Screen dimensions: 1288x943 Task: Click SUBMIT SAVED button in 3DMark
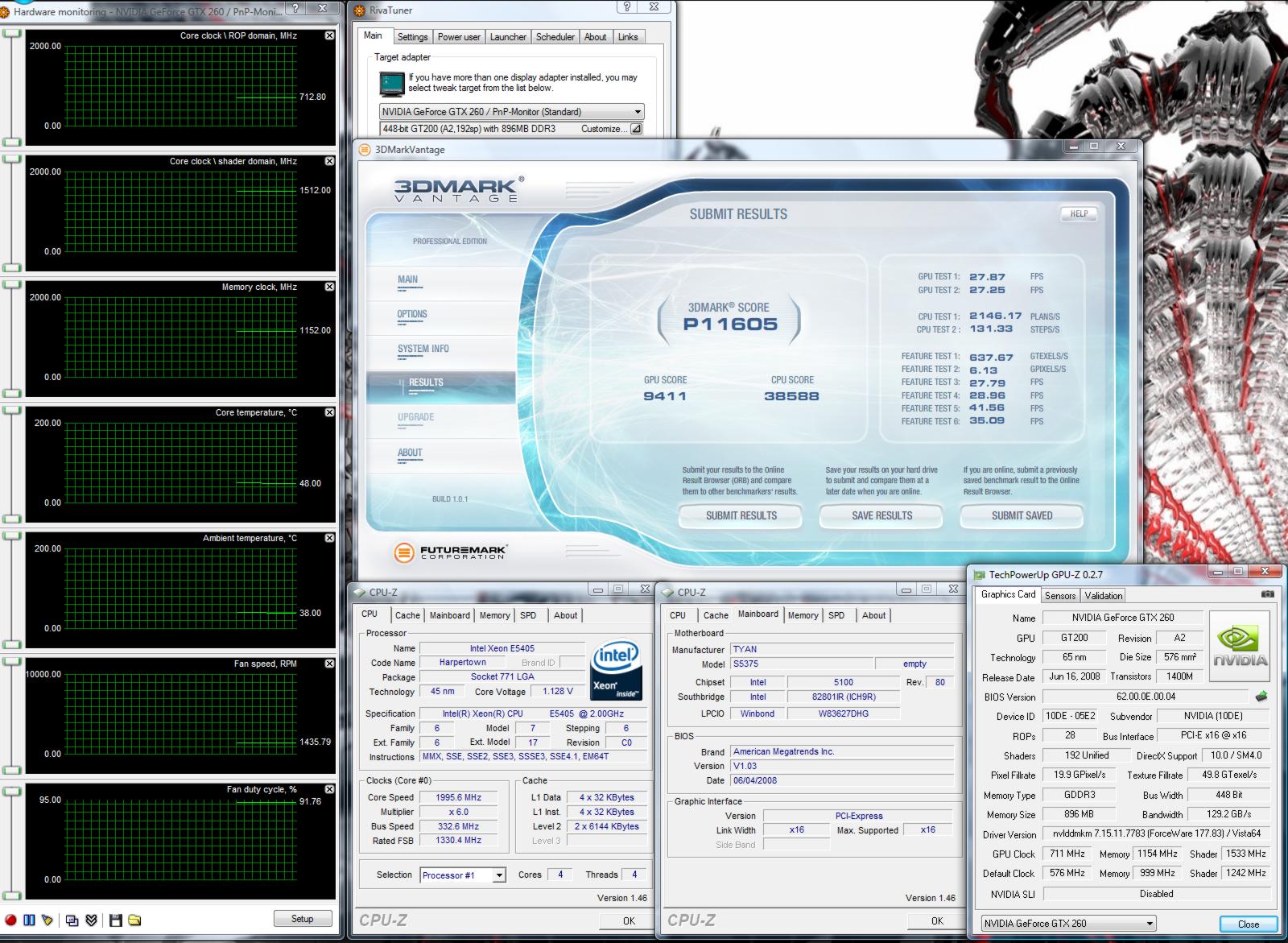coord(1022,515)
